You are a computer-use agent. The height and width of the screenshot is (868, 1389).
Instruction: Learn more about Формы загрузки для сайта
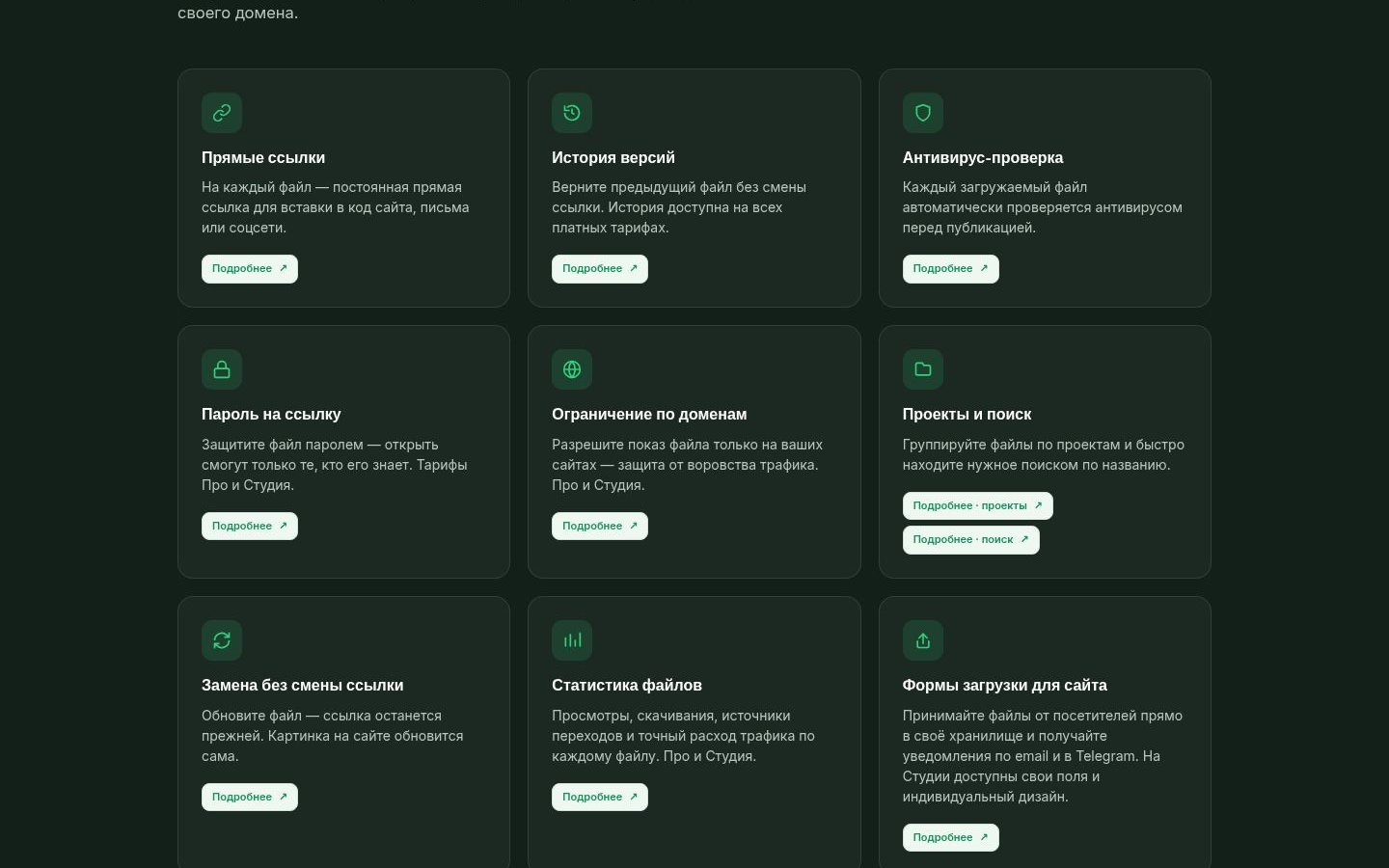point(951,837)
